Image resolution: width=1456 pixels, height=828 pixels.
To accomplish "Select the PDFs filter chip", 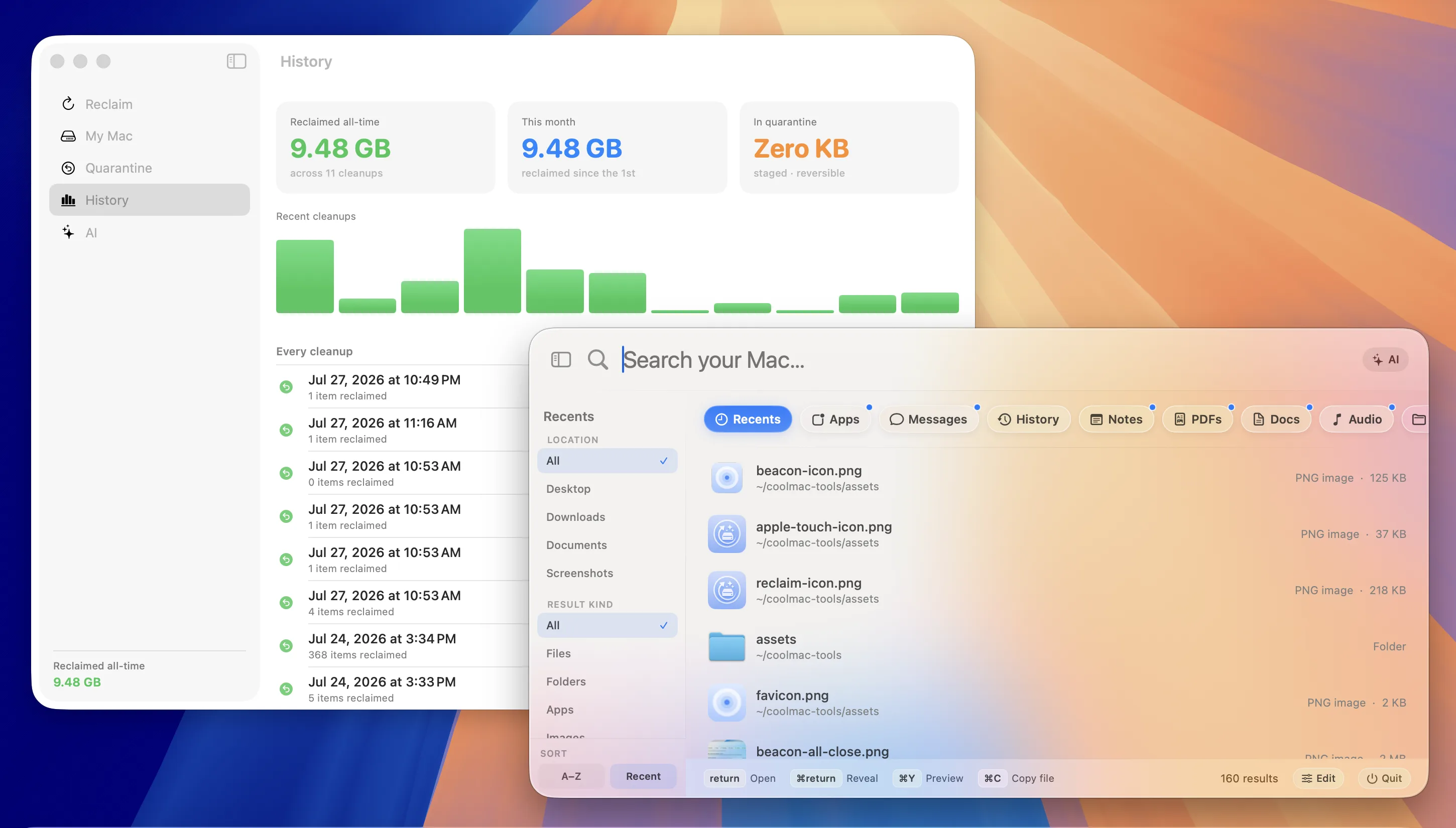I will tap(1197, 419).
